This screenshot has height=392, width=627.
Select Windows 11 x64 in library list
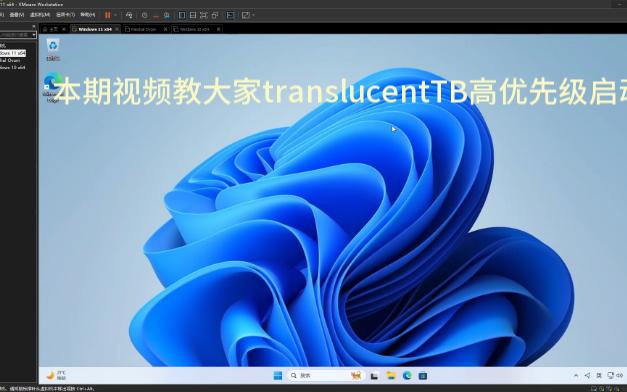pos(13,53)
